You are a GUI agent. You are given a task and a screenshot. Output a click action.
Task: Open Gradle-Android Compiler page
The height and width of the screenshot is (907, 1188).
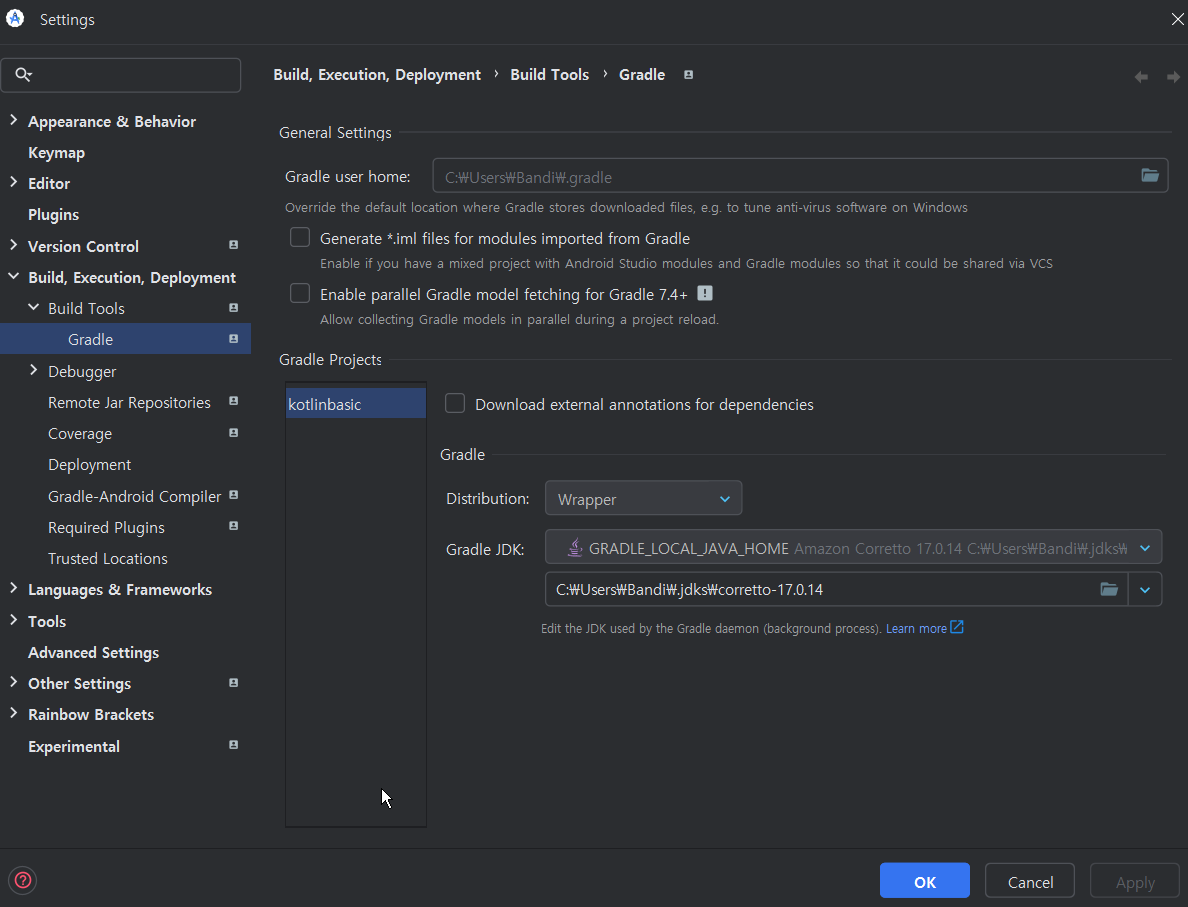coord(134,496)
